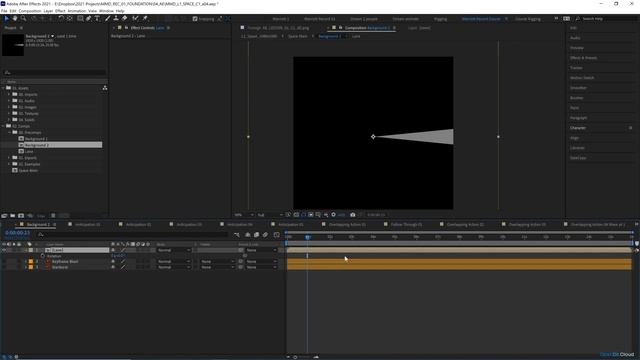640x360 pixels.
Task: Take snapshot with camera icon in viewer
Action: (x=353, y=215)
